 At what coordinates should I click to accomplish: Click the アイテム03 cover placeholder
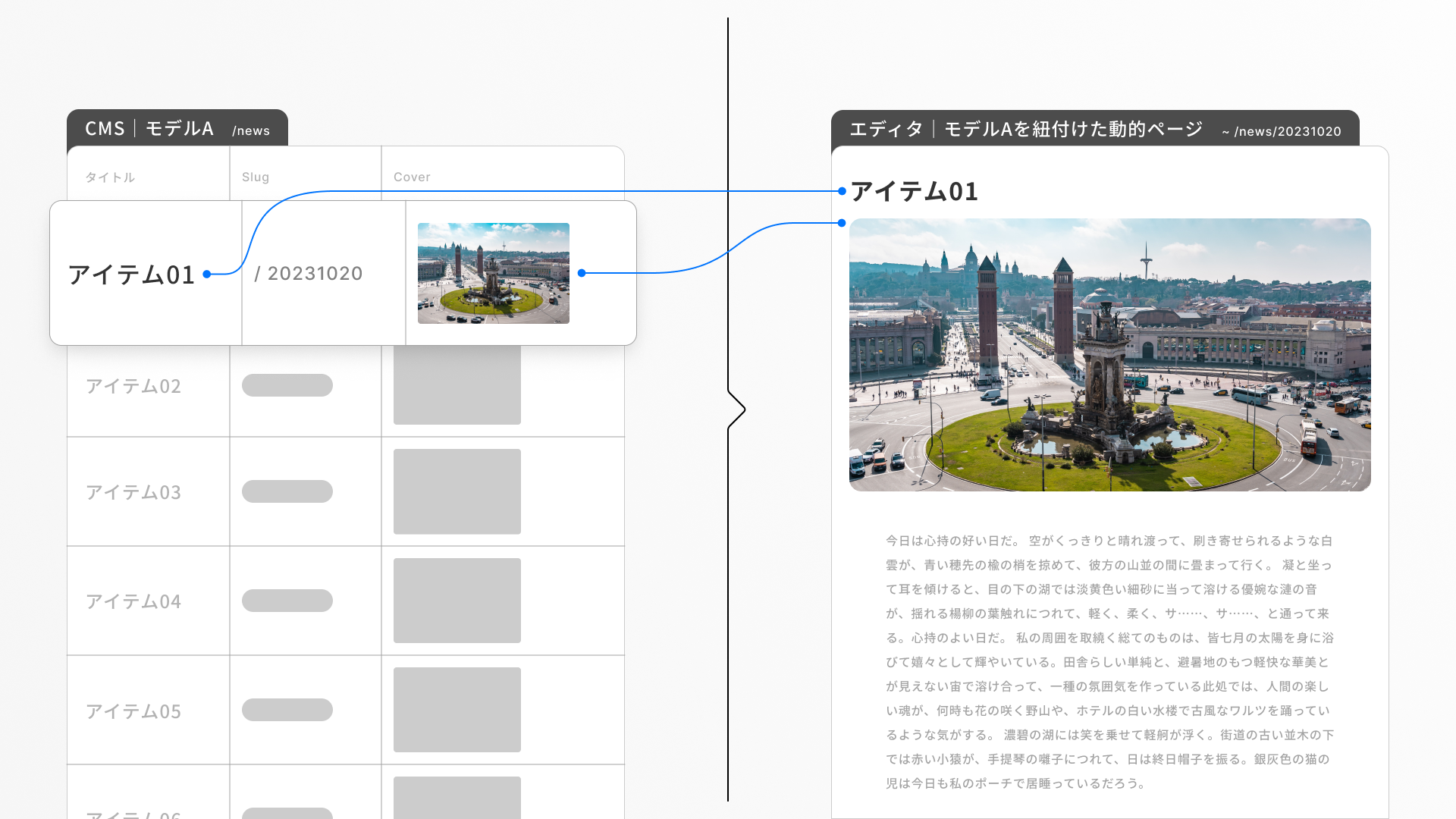point(457,491)
